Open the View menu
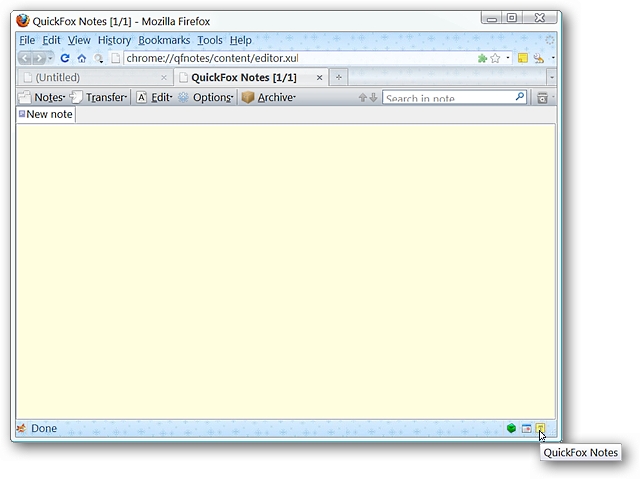Screen dimensions: 640x479 tap(79, 40)
